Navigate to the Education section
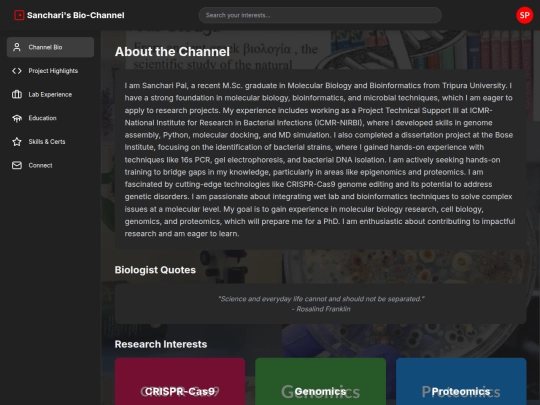The width and height of the screenshot is (540, 405). pos(50,118)
